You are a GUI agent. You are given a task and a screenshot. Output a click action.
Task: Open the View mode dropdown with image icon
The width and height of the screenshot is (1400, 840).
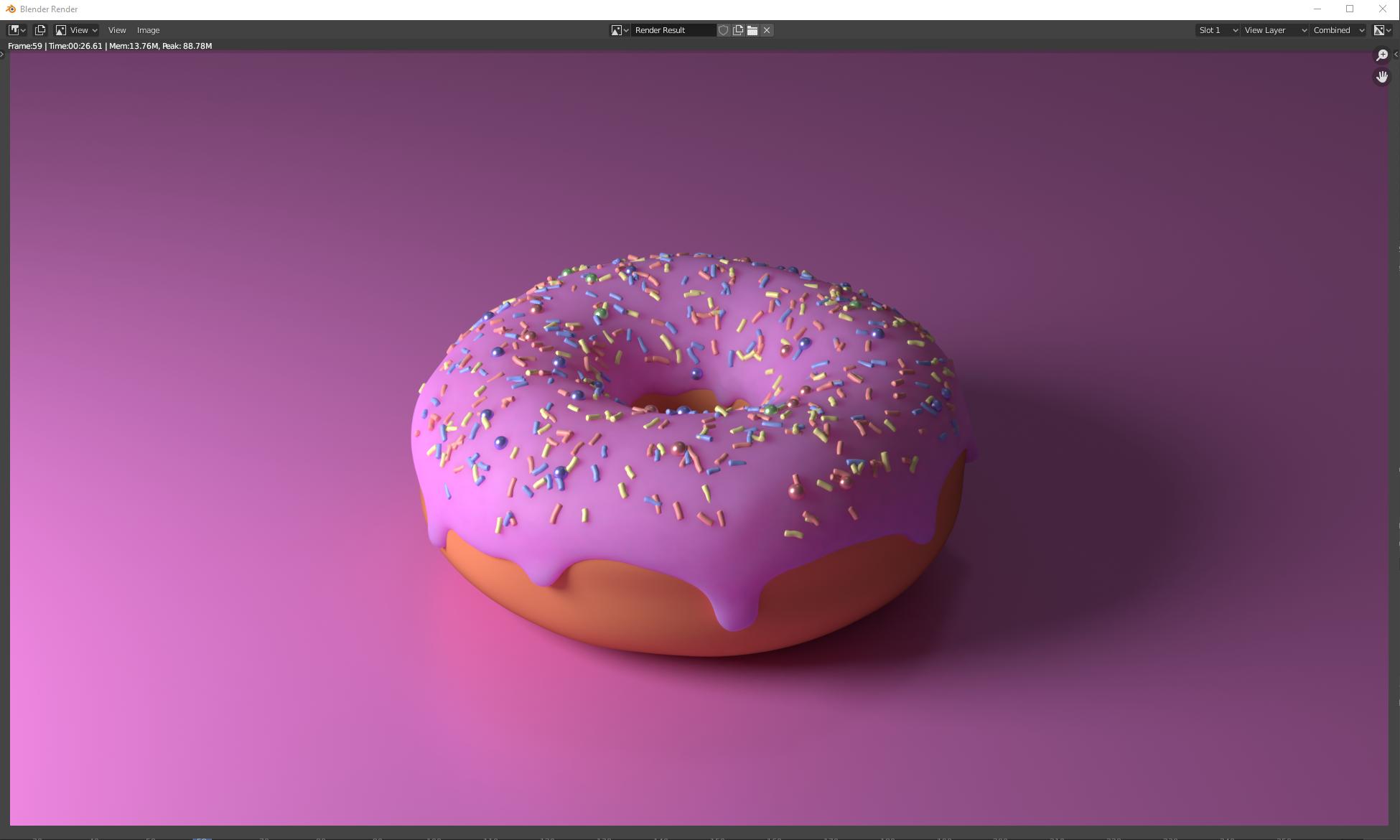(76, 30)
